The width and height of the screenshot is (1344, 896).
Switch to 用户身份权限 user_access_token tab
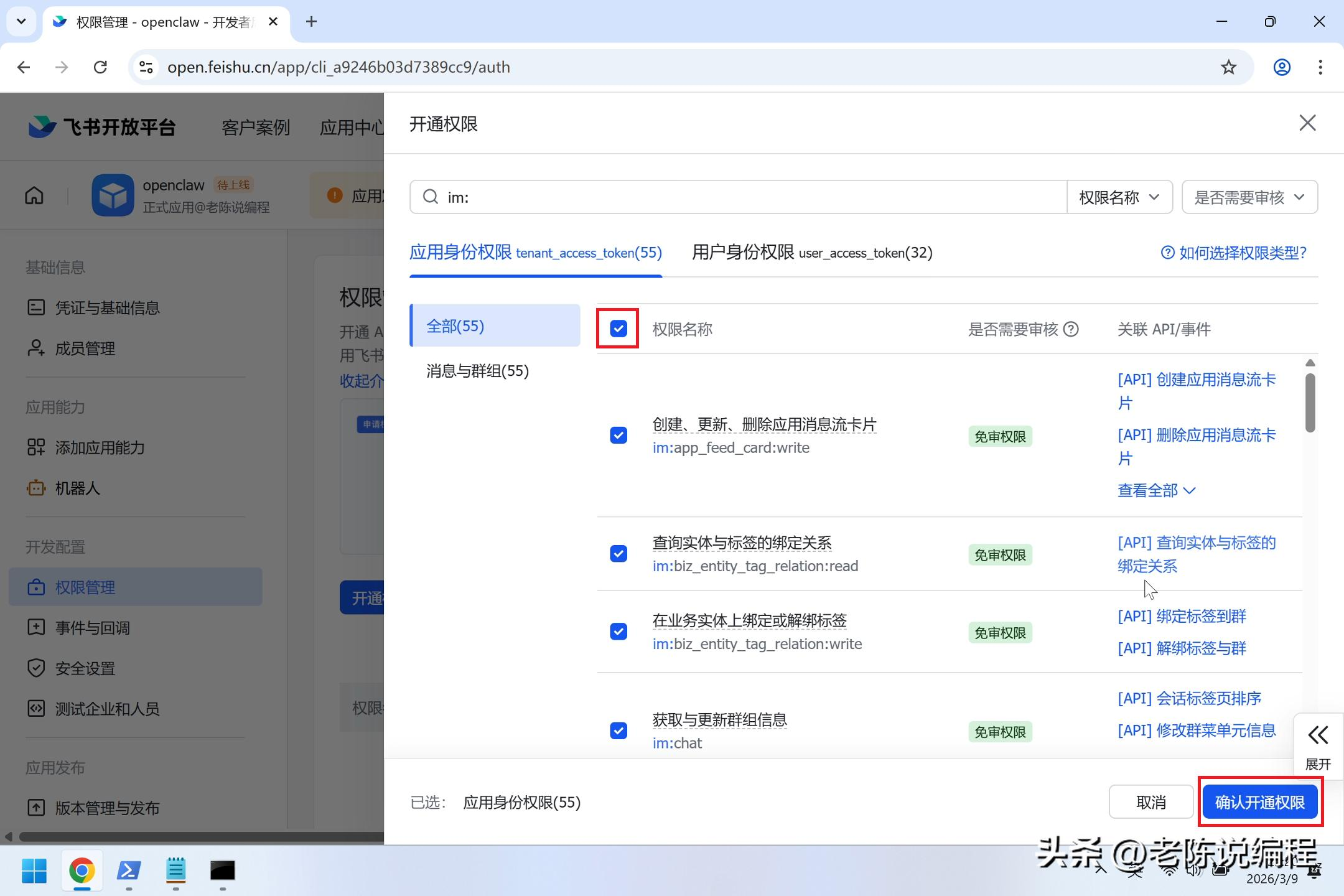pos(812,253)
